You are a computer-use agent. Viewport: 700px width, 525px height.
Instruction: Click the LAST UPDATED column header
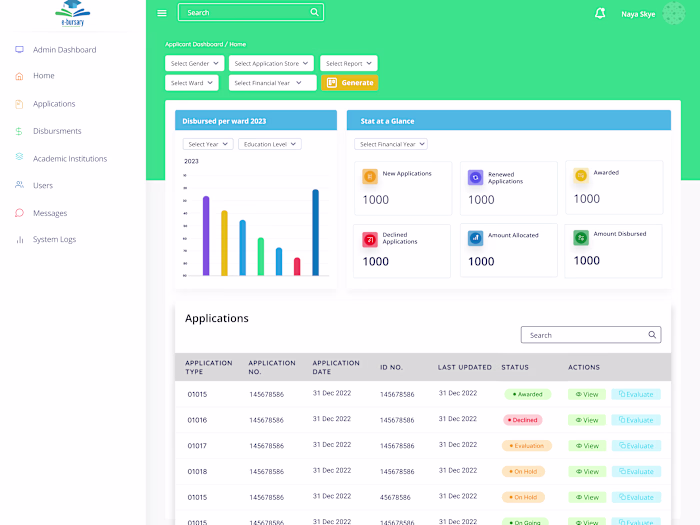[x=464, y=367]
